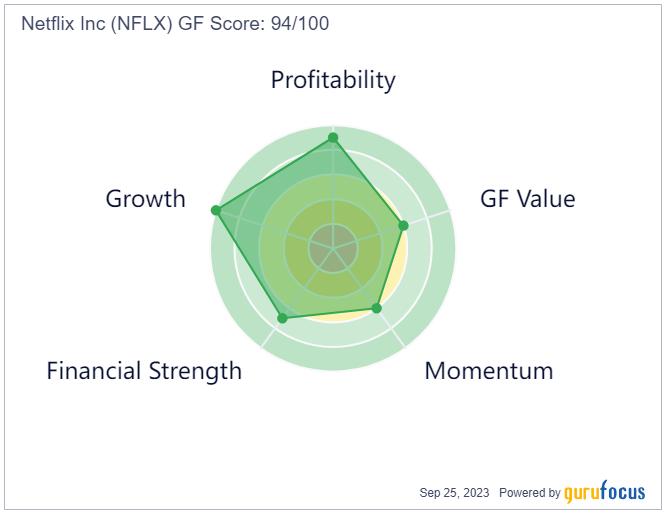Select the Profitability axis label
The width and height of the screenshot is (666, 513).
333,80
